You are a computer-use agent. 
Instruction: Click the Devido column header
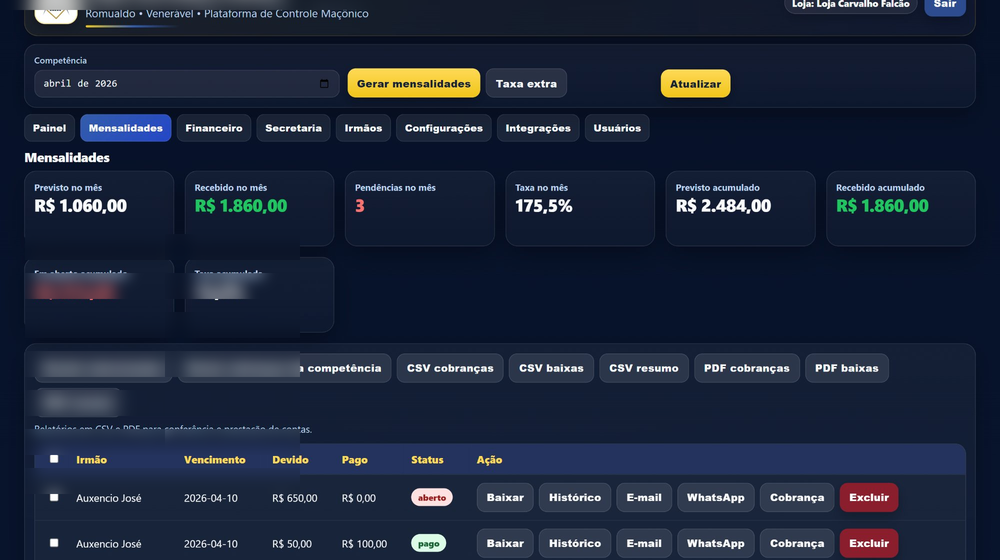[290, 460]
